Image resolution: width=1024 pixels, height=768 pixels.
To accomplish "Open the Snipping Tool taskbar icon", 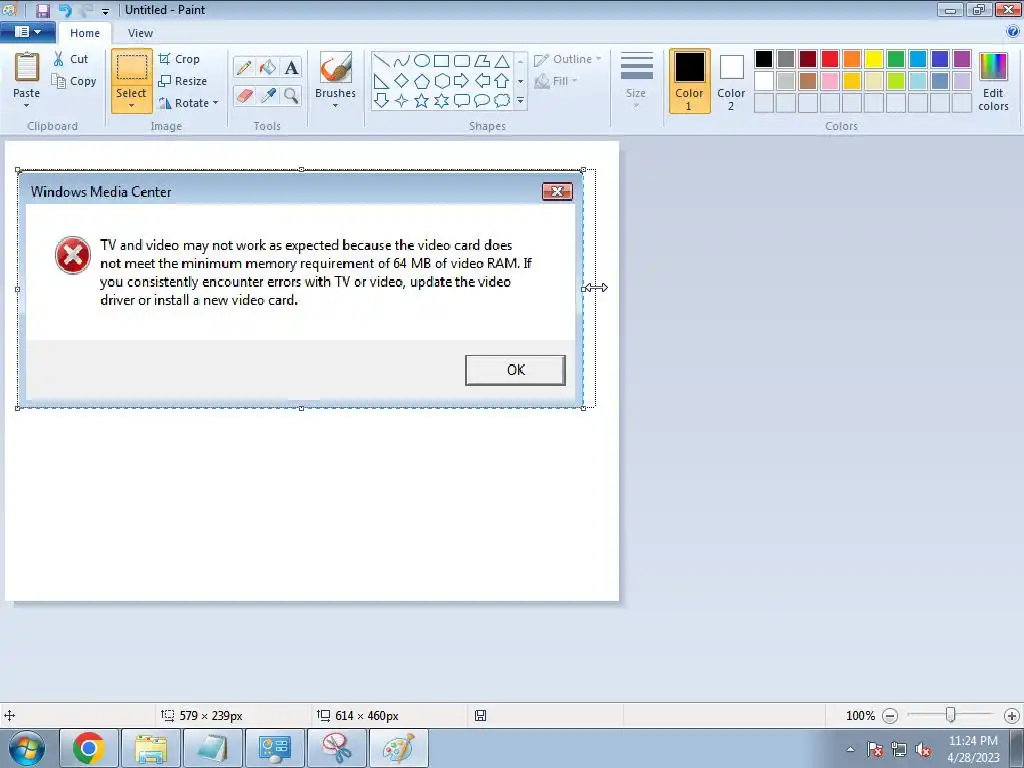I will tap(336, 748).
